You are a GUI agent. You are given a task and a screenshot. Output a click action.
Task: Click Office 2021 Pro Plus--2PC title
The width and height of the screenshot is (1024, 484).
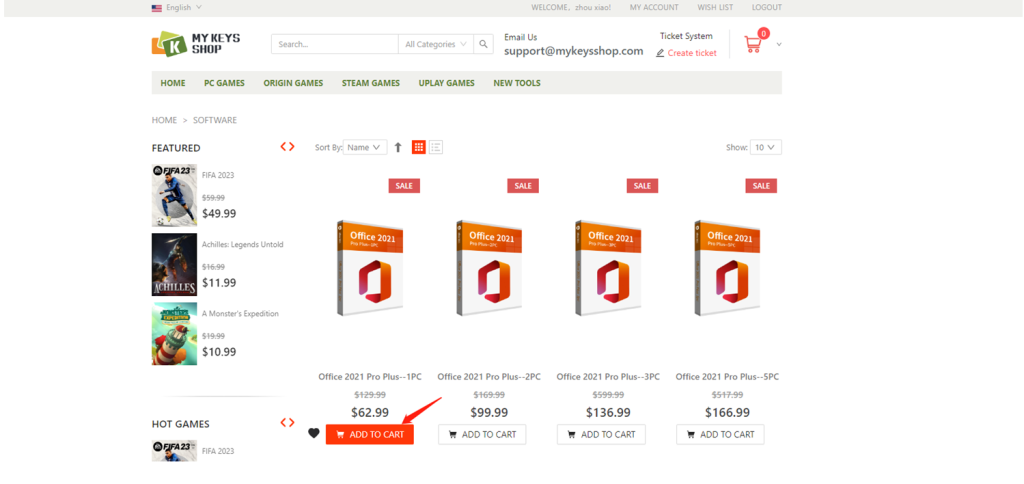coord(488,377)
